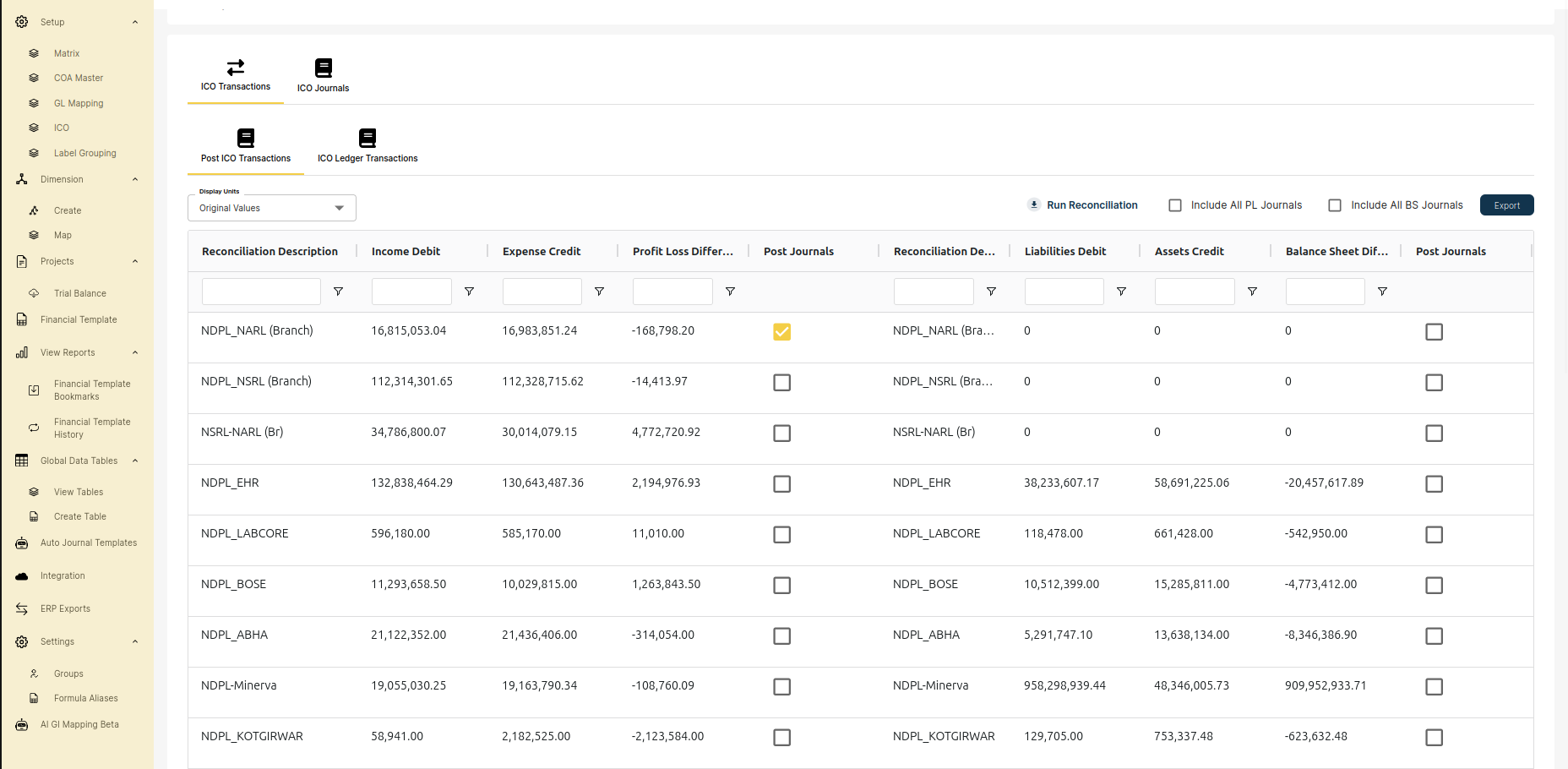The width and height of the screenshot is (1568, 769).
Task: Enable Include All PL Journals
Action: pos(1175,205)
